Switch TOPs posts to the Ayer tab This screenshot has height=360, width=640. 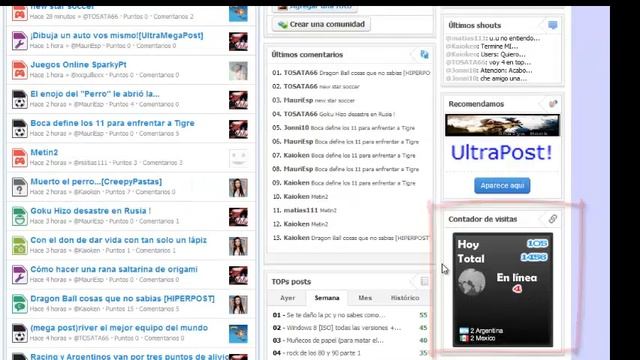(287, 298)
